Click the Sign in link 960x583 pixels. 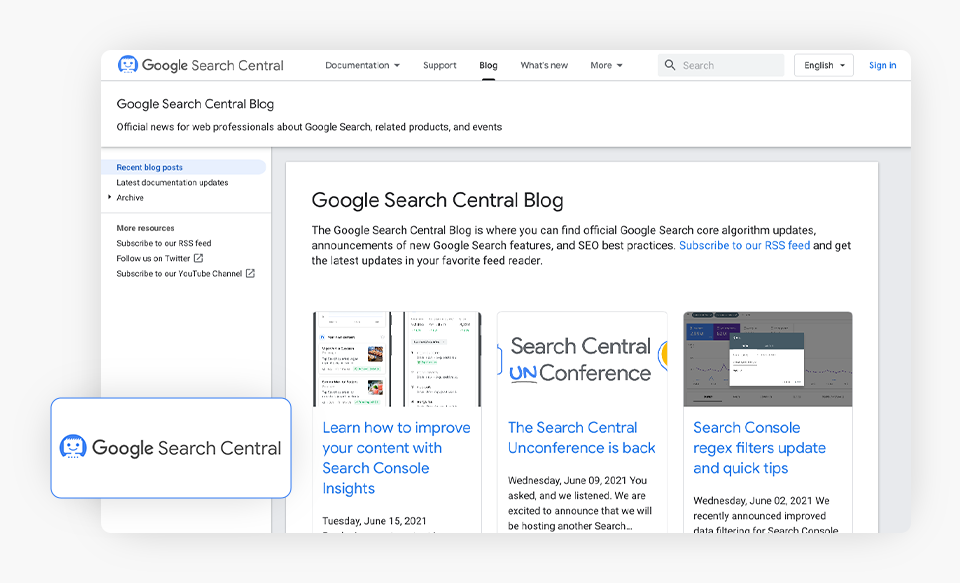882,65
